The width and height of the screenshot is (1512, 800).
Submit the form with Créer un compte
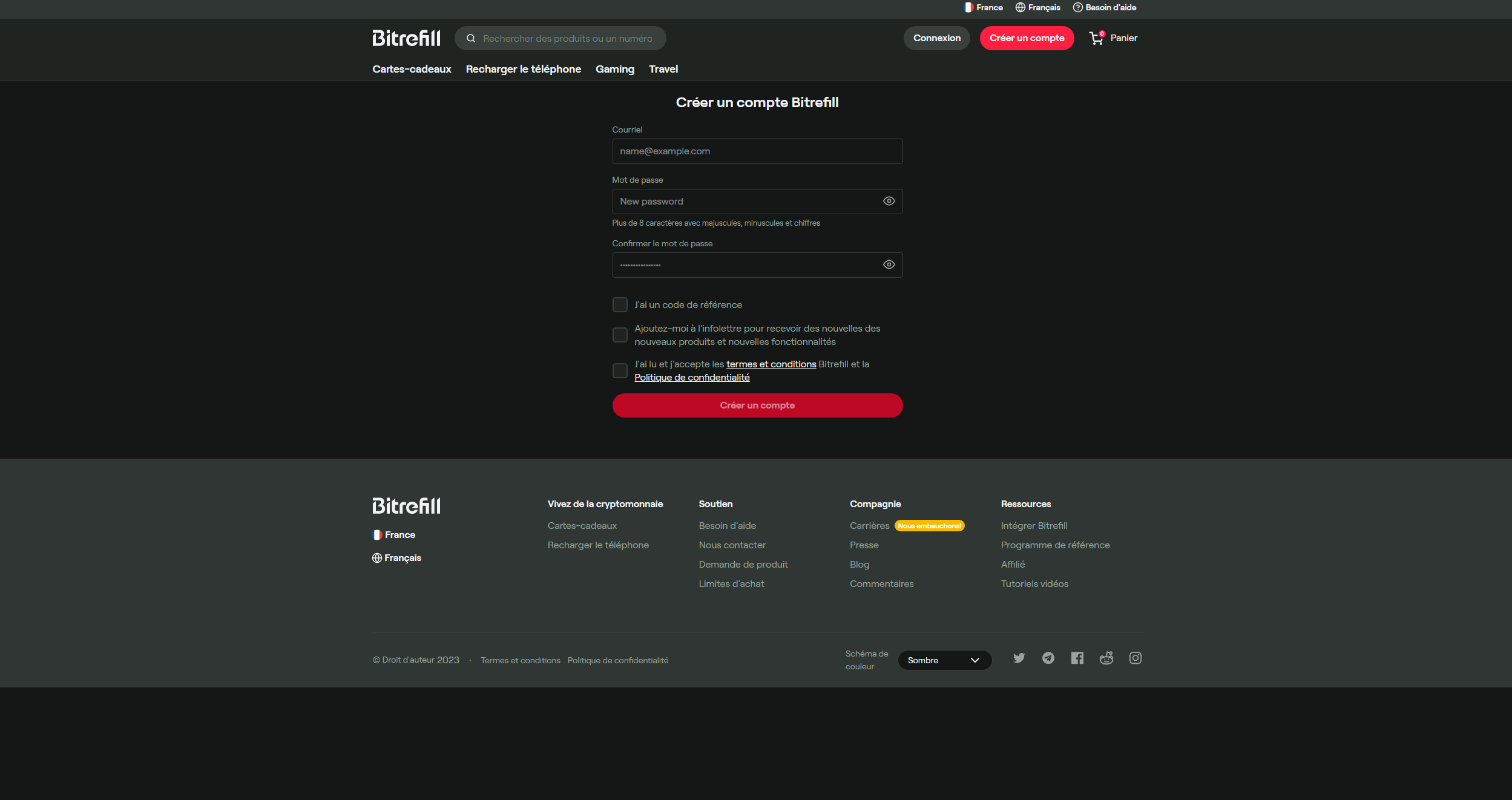click(757, 405)
